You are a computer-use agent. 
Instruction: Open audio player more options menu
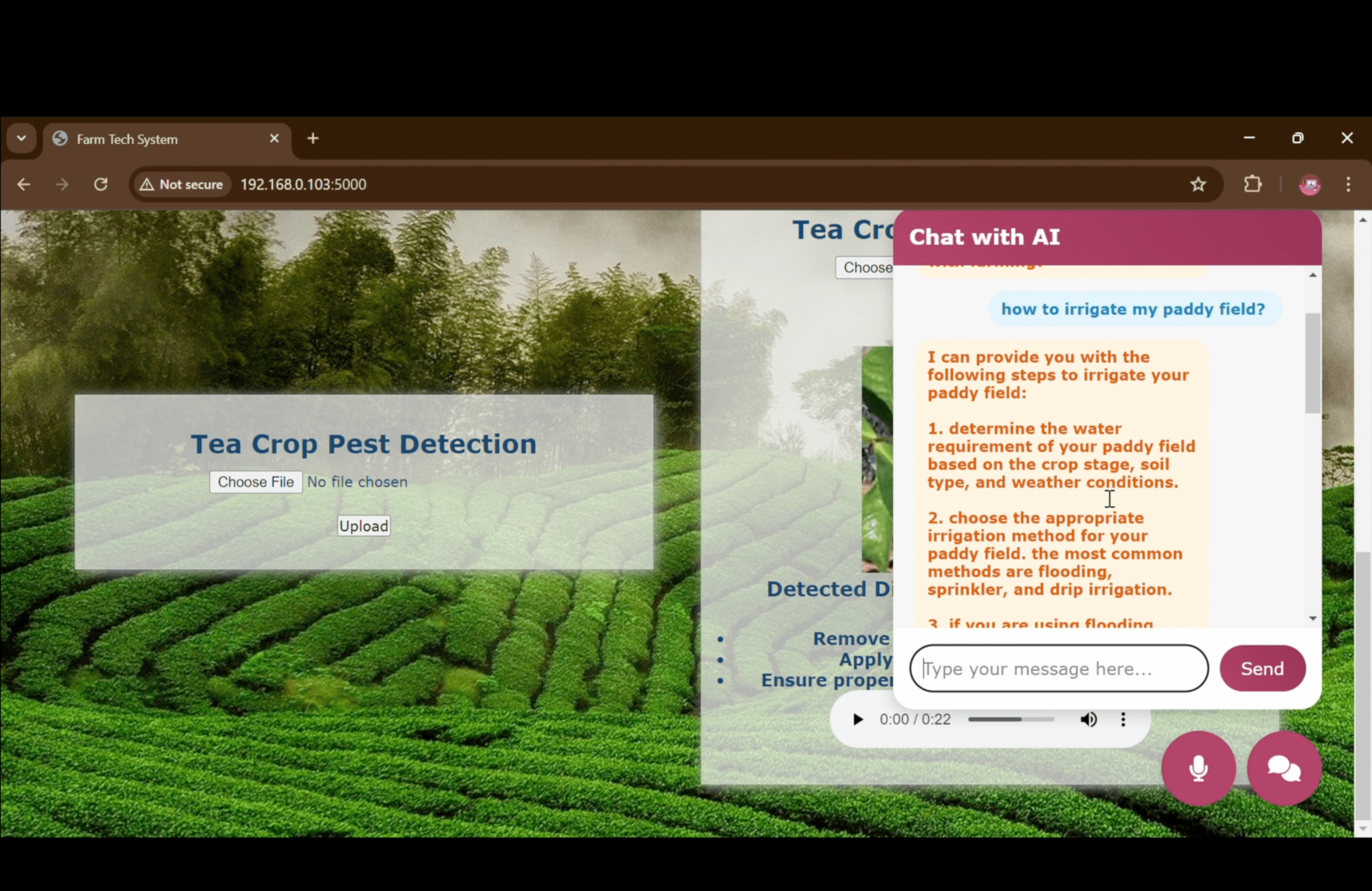(1122, 719)
